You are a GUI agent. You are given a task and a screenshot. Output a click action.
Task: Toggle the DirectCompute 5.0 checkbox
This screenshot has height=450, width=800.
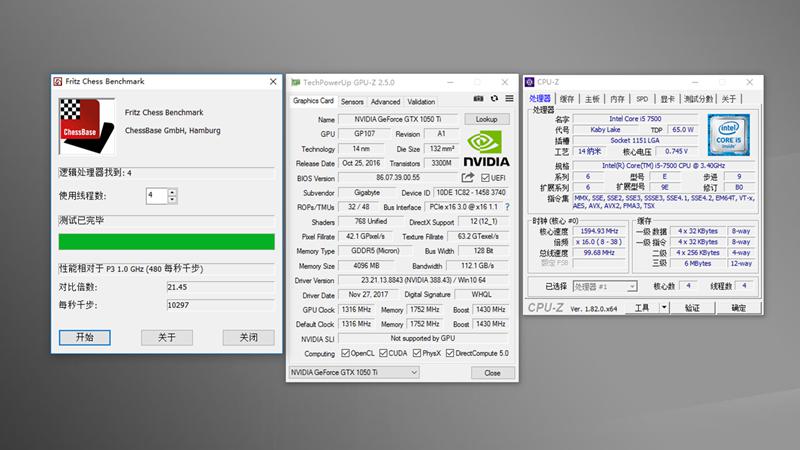point(450,353)
